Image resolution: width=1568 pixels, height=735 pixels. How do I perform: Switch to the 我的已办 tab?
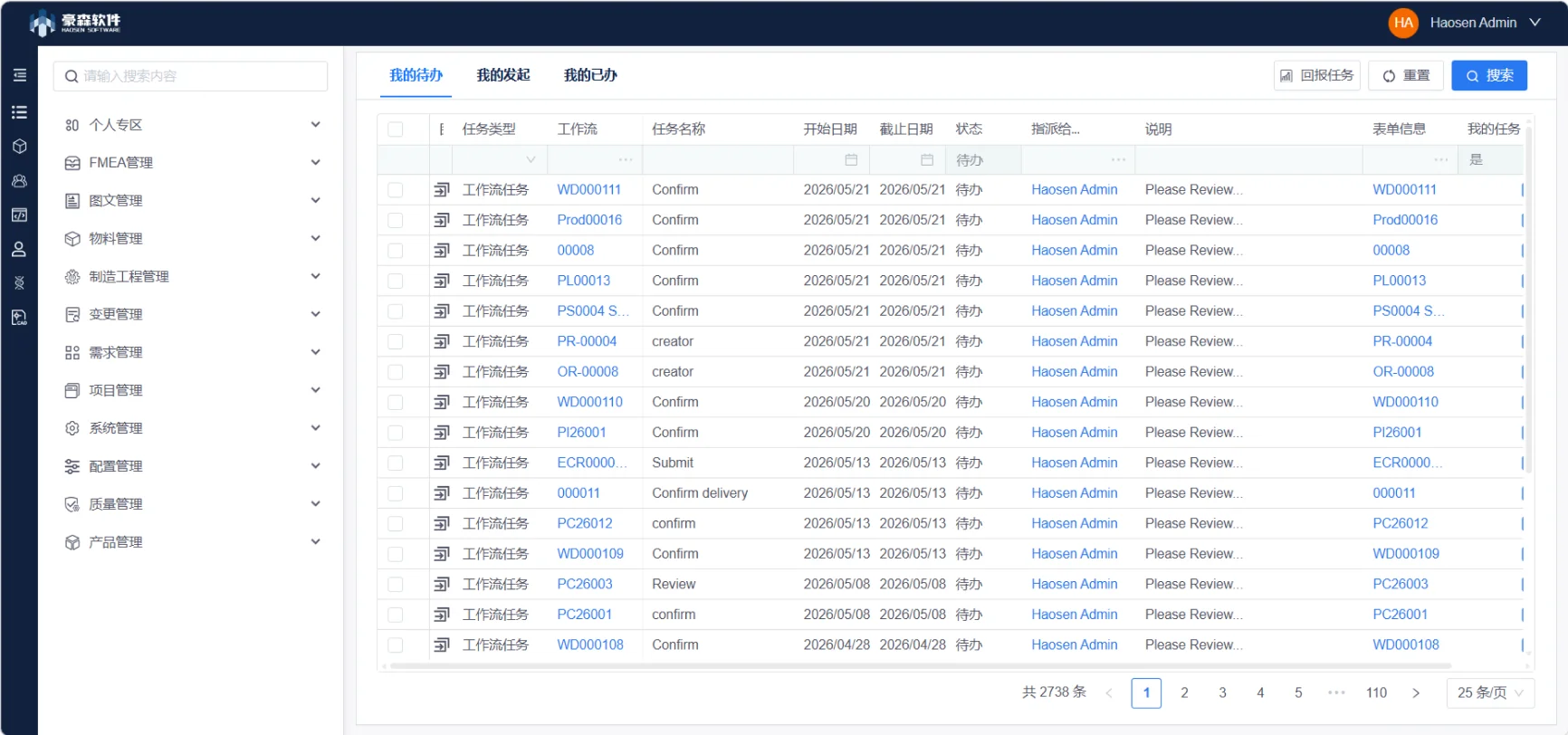click(x=590, y=75)
